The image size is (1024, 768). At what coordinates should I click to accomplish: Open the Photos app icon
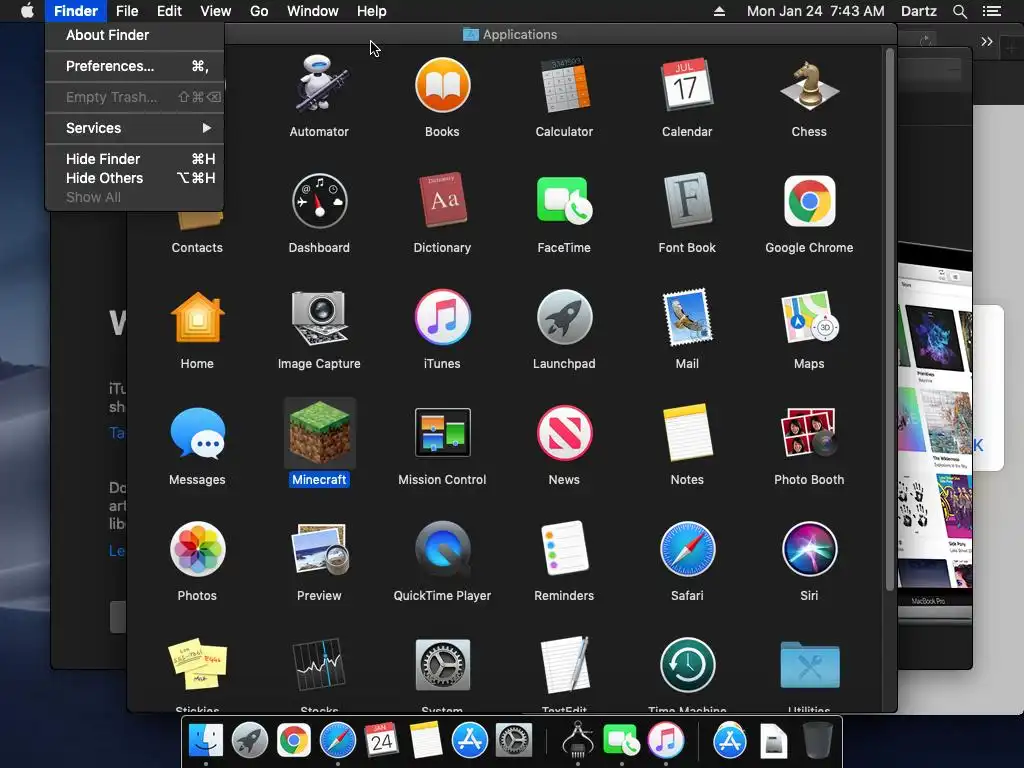(x=197, y=549)
